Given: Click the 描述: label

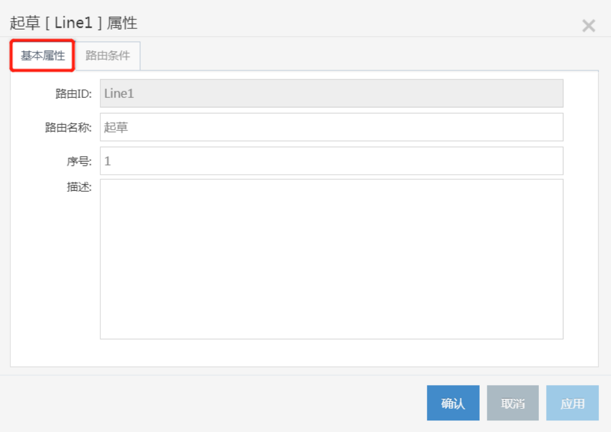Looking at the screenshot, I should tap(79, 187).
